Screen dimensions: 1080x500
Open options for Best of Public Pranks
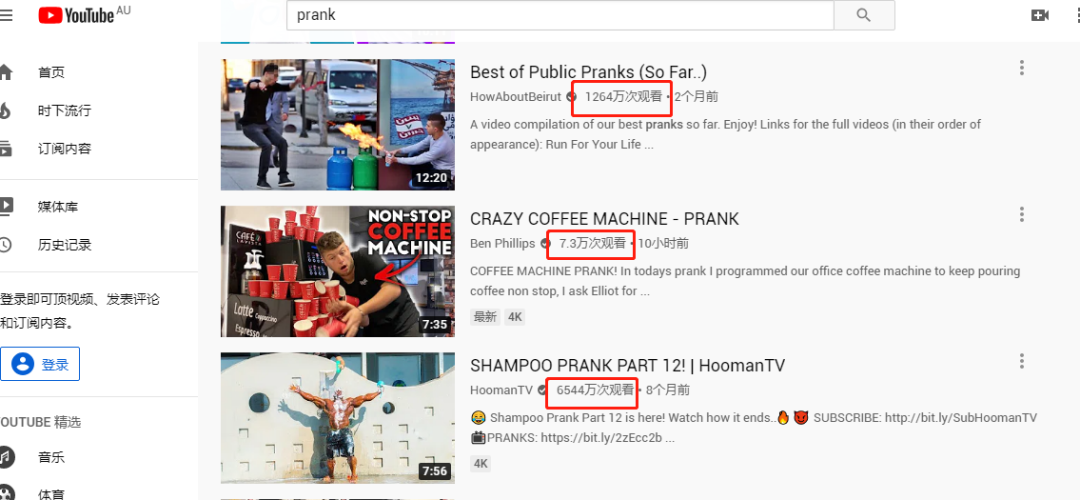click(1021, 67)
